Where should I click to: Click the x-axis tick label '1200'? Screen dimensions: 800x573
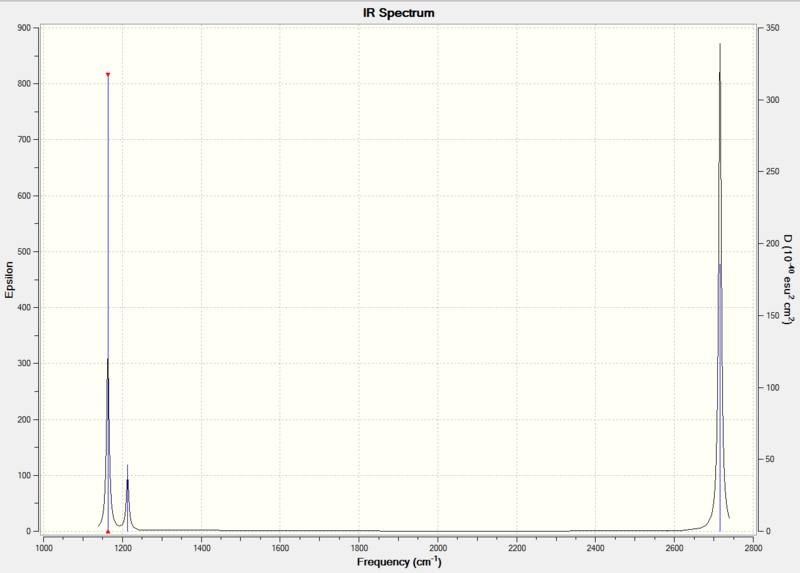click(122, 548)
